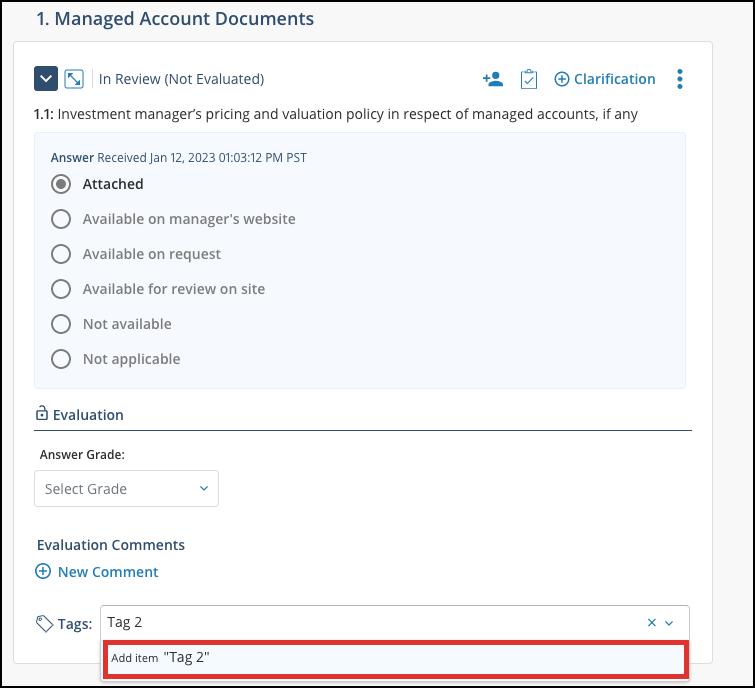Viewport: 755px width, 688px height.
Task: Expand the Tags dropdown arrow
Action: 669,623
